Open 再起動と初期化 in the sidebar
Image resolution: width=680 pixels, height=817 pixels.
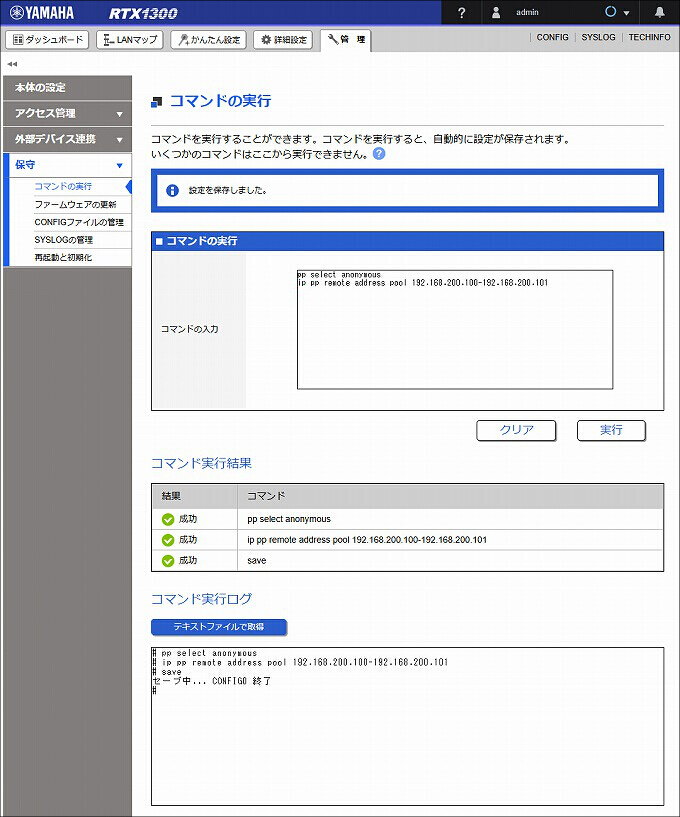pyautogui.click(x=63, y=257)
